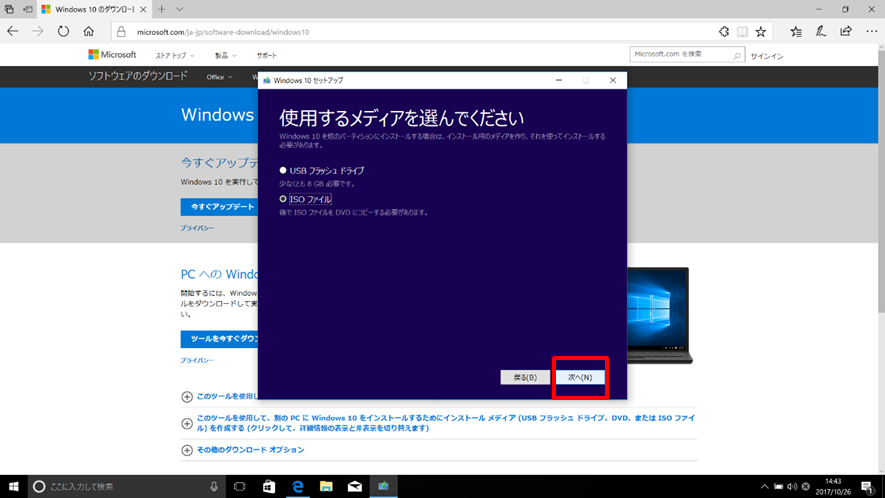Click 次へ(N) to continue setup
This screenshot has width=885, height=498.
580,377
